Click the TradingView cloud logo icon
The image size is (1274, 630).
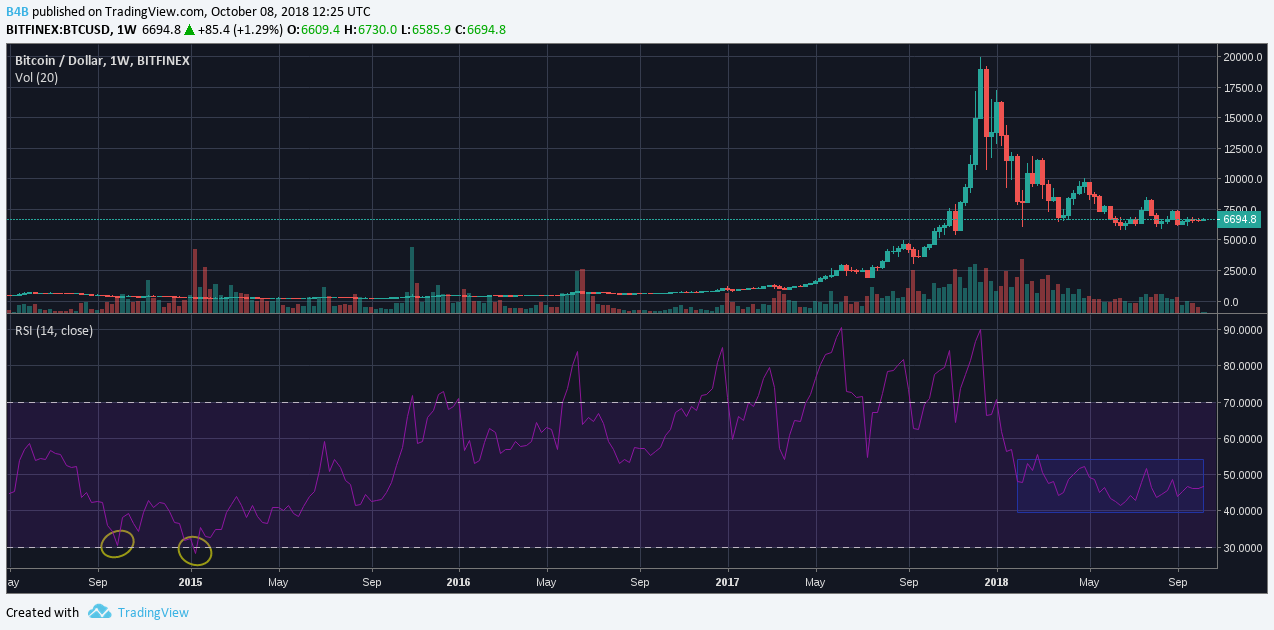pos(98,612)
